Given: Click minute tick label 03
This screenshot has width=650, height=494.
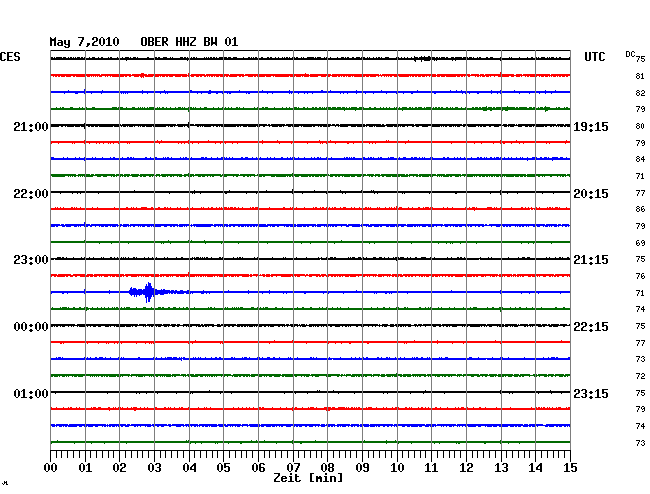Looking at the screenshot, I should coord(154,467).
